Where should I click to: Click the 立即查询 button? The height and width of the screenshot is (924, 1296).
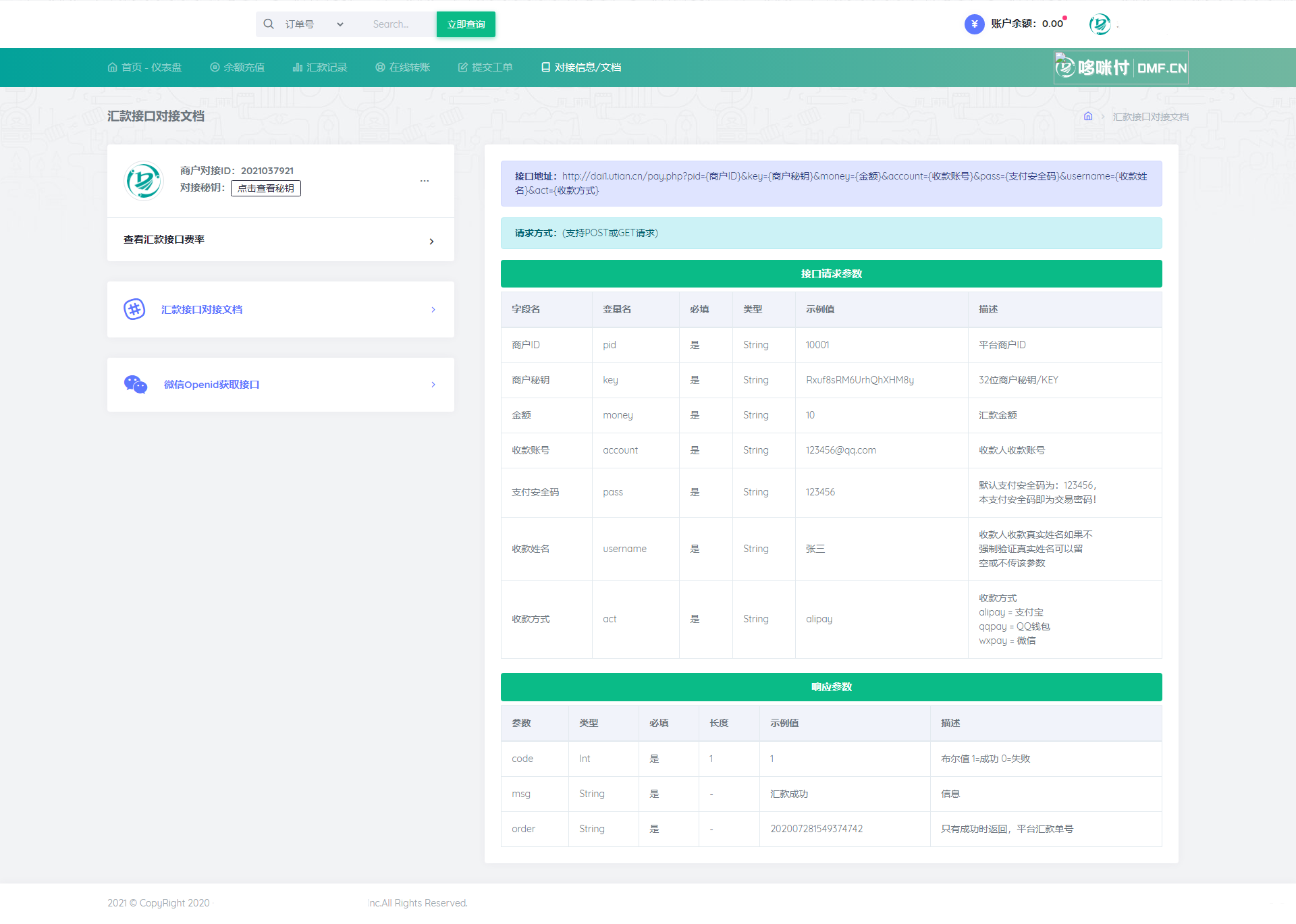click(466, 24)
